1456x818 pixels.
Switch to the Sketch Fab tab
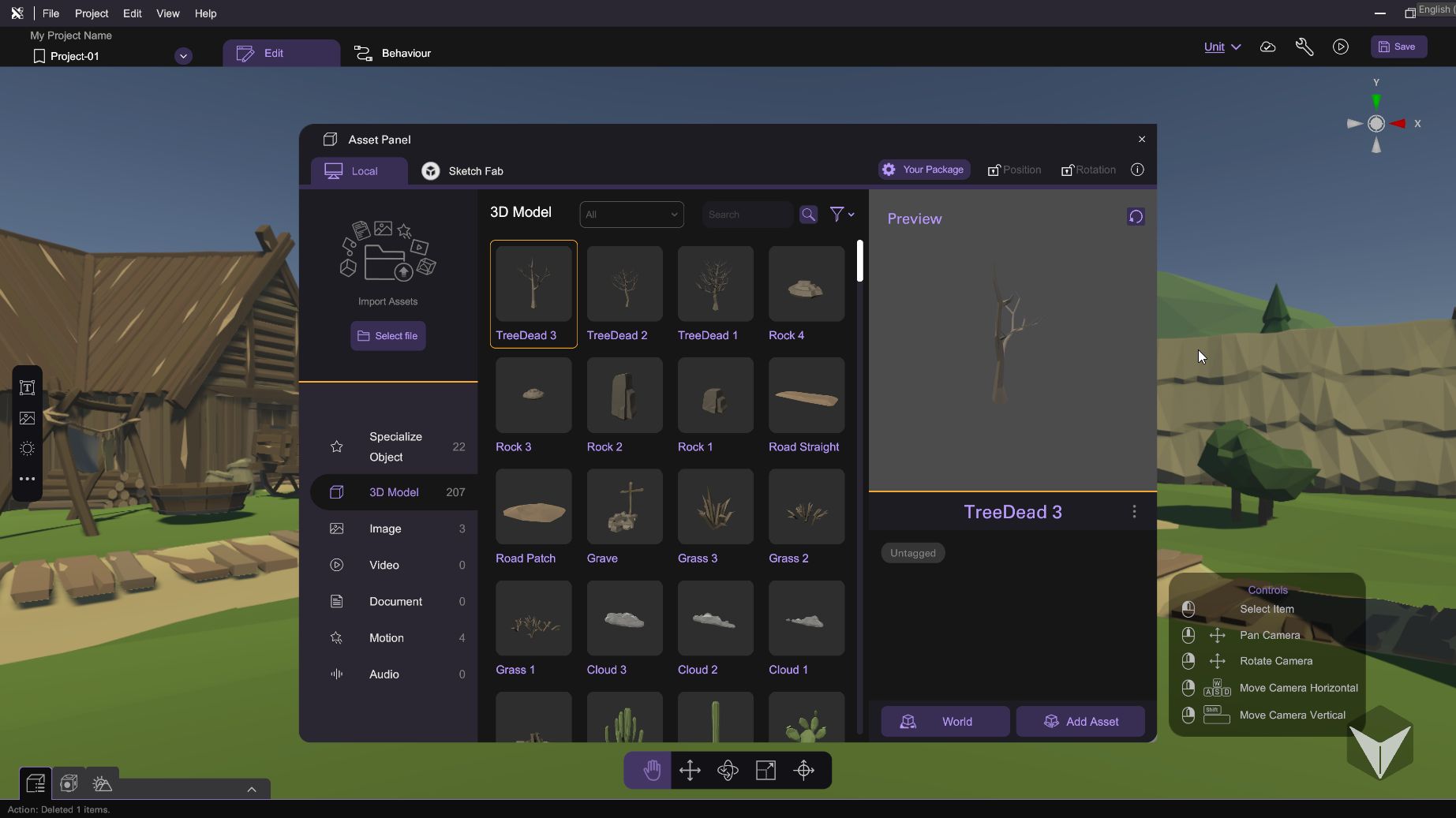[x=462, y=171]
